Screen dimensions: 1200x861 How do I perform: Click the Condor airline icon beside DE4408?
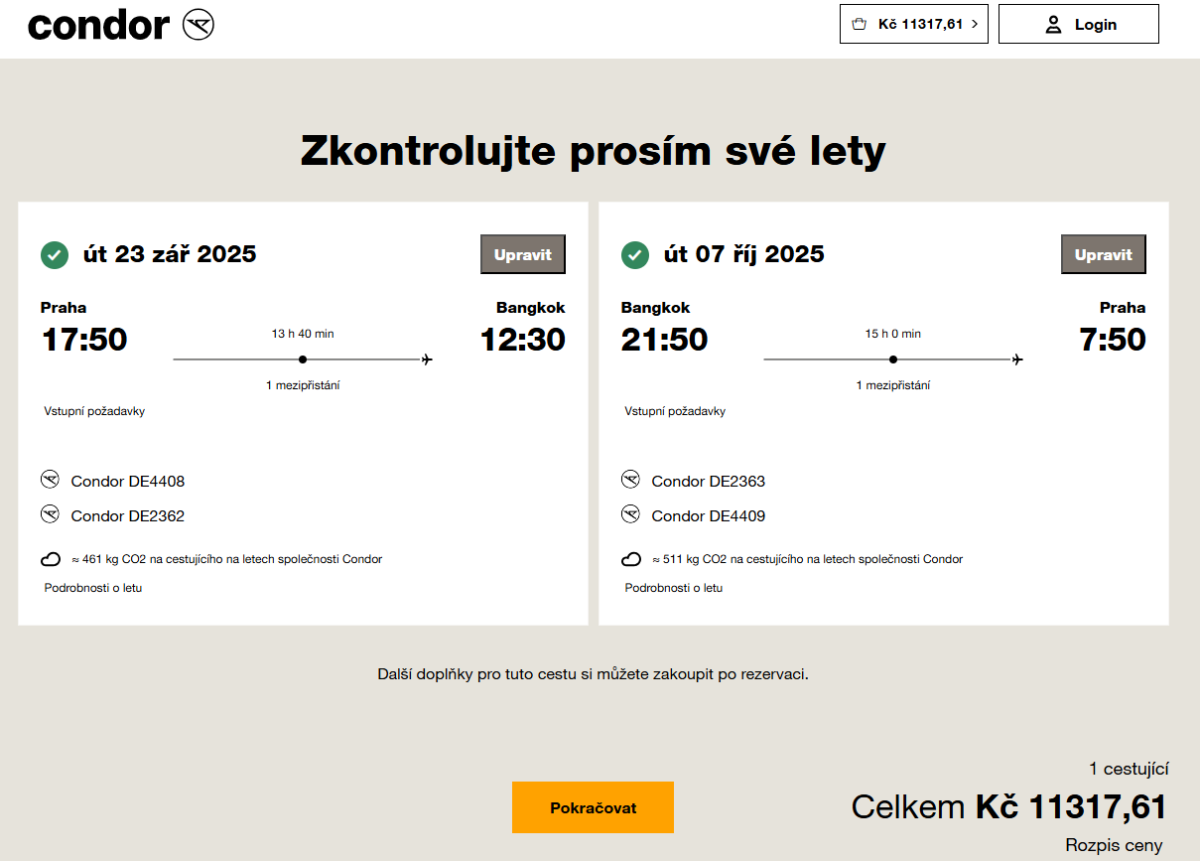50,480
